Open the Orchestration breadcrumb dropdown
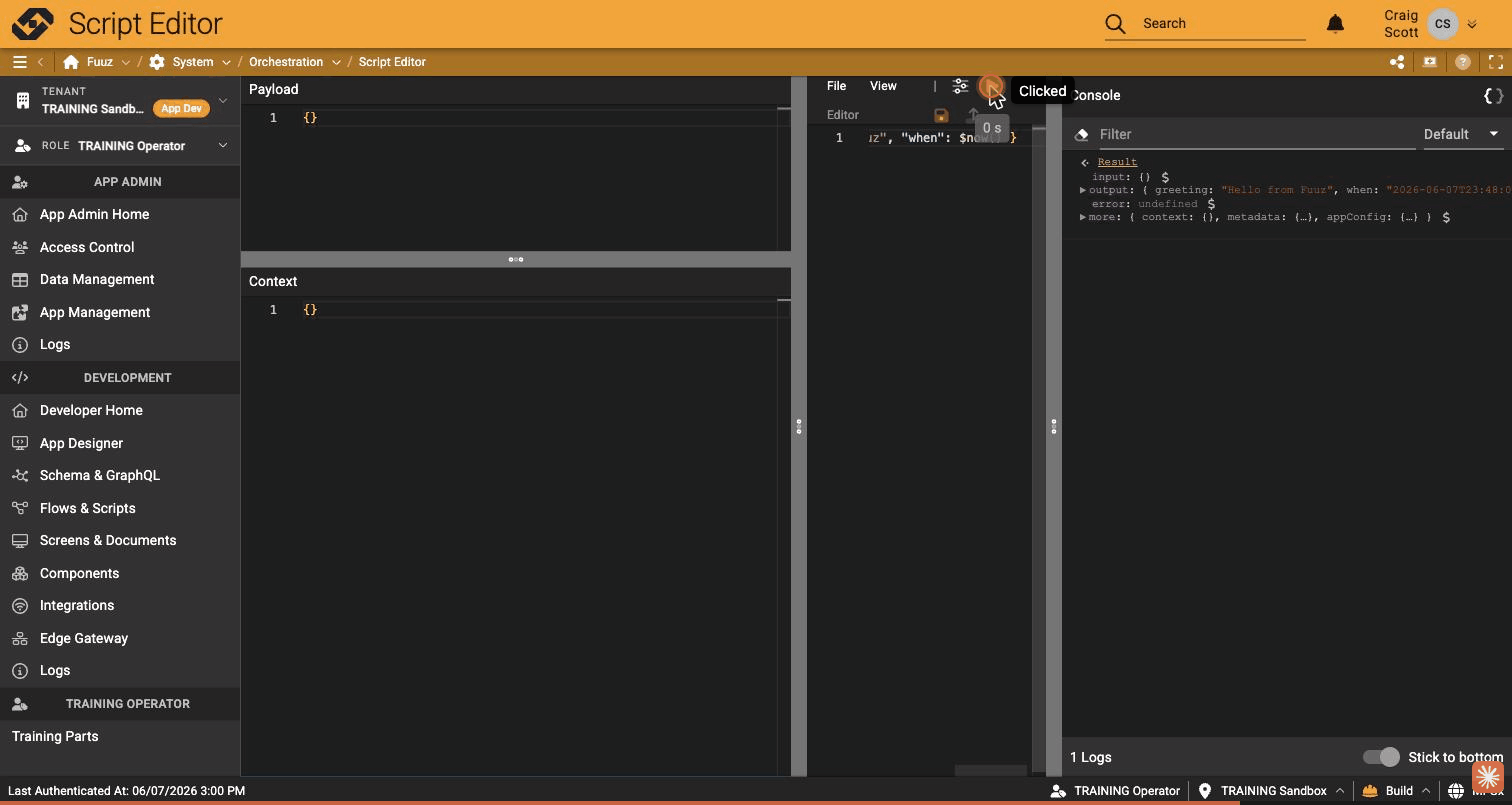 tap(336, 62)
